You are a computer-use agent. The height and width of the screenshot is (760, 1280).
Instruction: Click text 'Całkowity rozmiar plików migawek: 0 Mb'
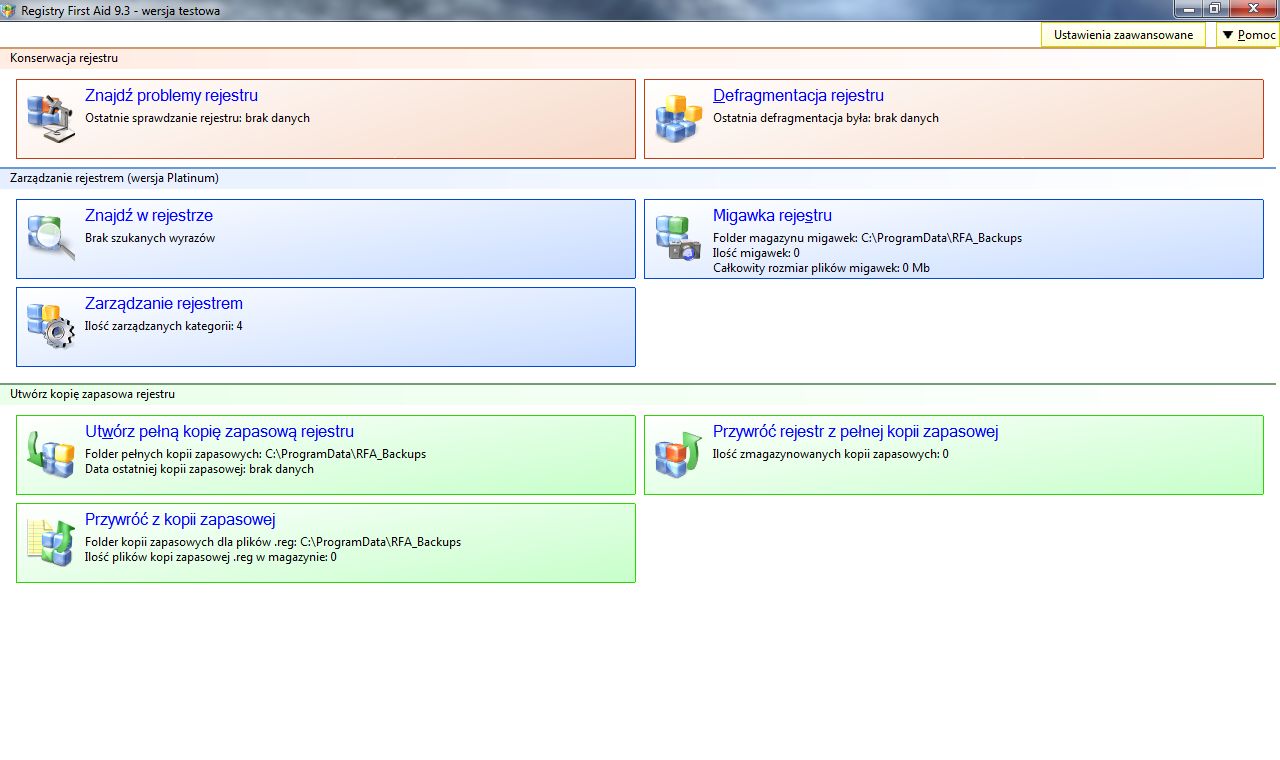click(x=821, y=268)
